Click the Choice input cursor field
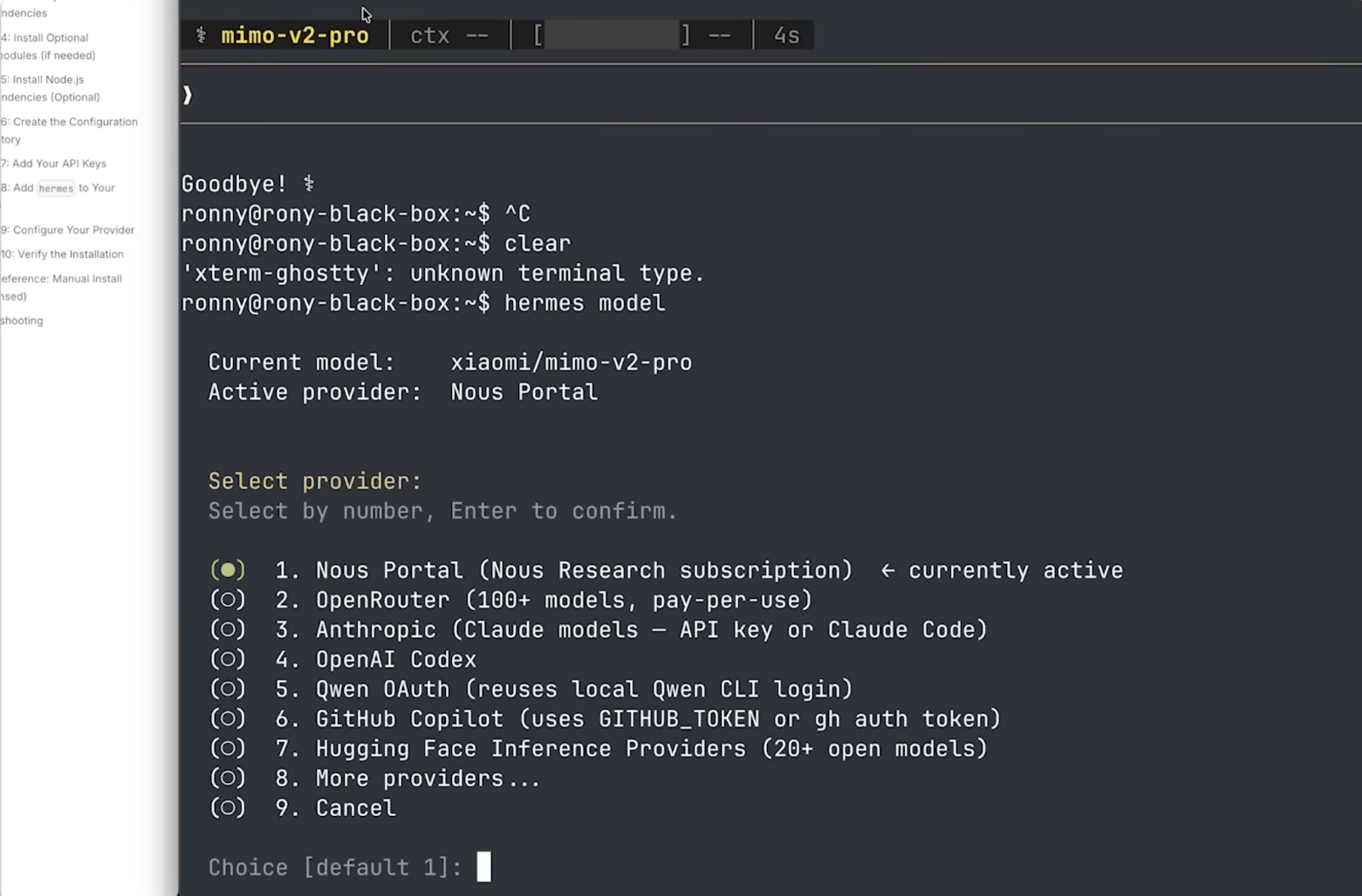Screen dimensions: 1362x896 [x=484, y=867]
